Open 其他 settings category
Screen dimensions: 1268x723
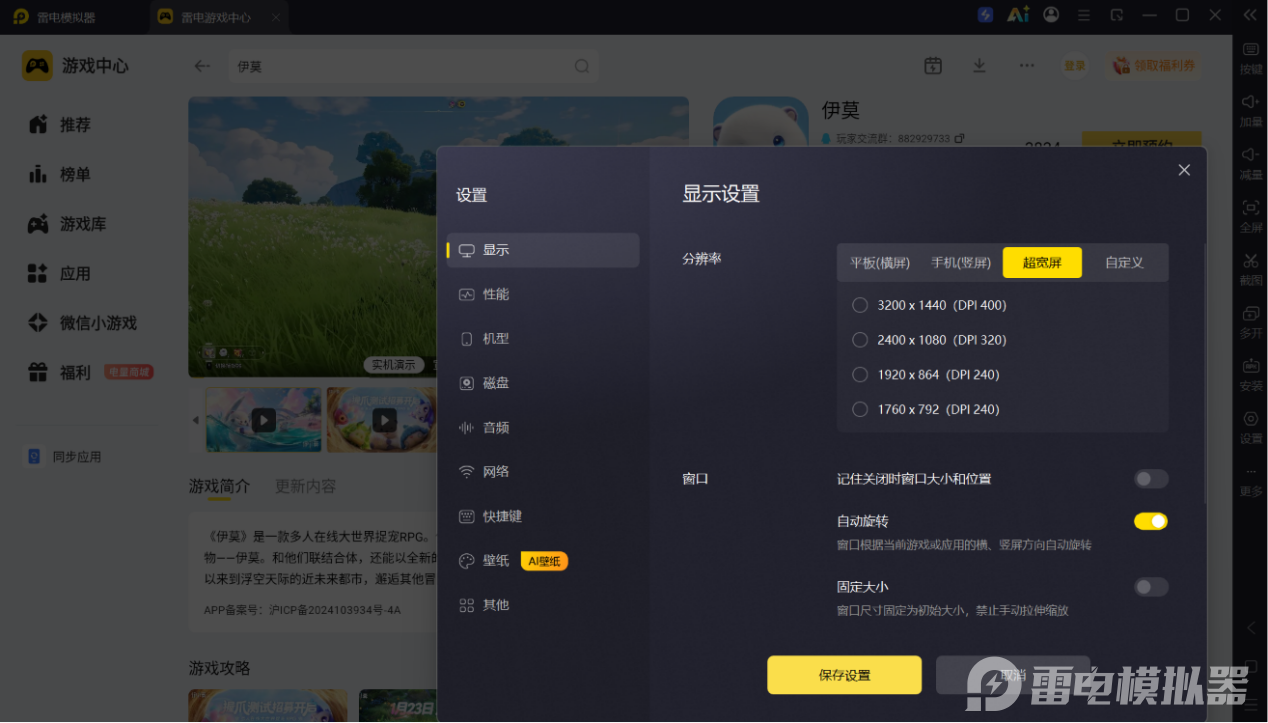click(x=543, y=605)
